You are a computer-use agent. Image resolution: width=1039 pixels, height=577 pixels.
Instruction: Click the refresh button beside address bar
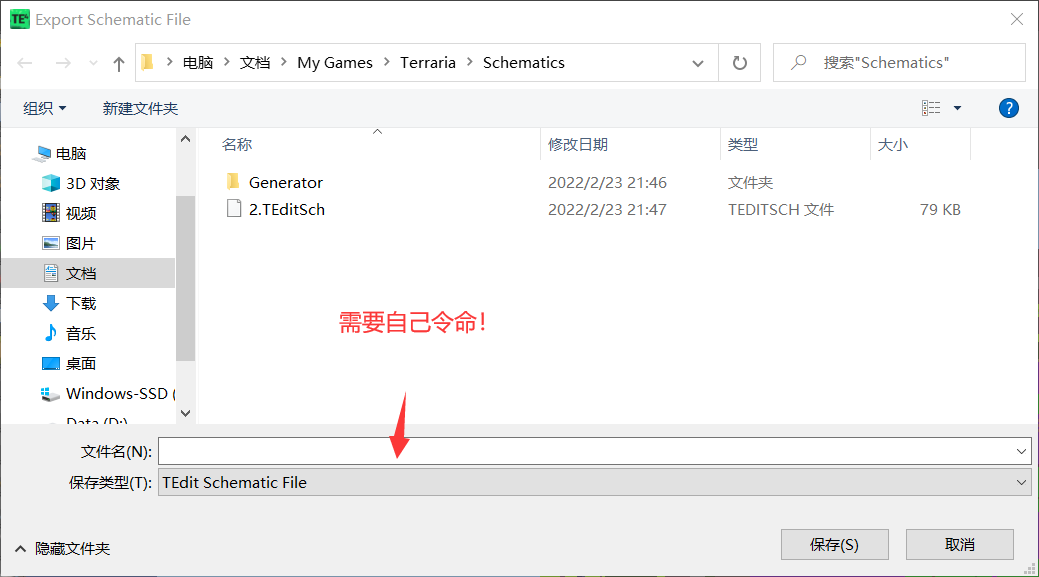tap(740, 63)
